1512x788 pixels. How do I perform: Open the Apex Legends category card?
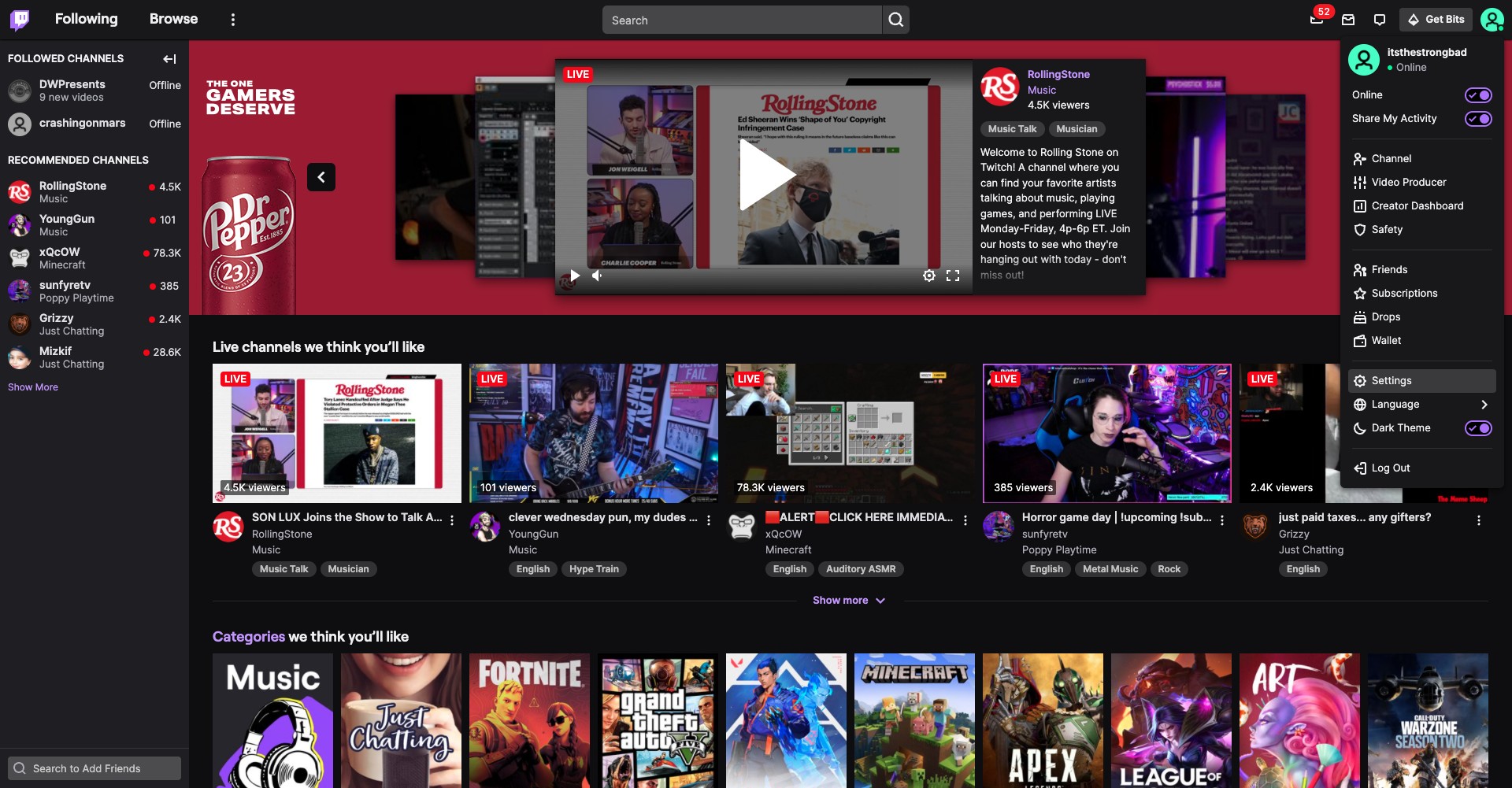click(1043, 720)
